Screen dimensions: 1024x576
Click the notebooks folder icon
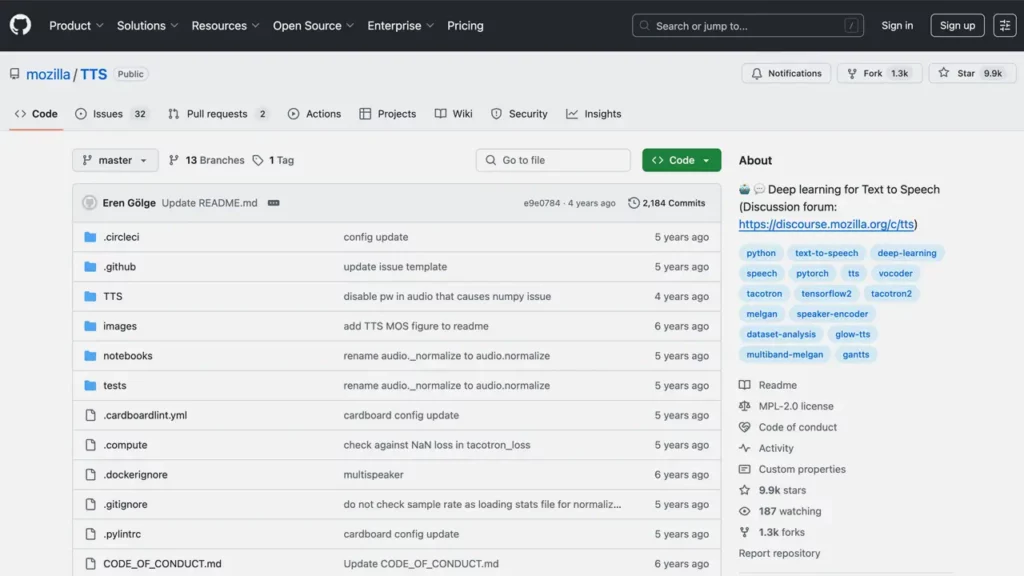point(90,356)
